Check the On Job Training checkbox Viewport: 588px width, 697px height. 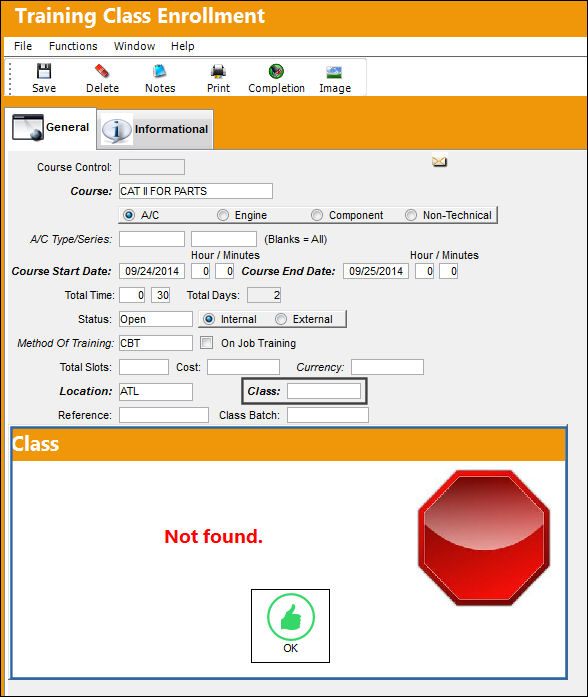tap(206, 342)
